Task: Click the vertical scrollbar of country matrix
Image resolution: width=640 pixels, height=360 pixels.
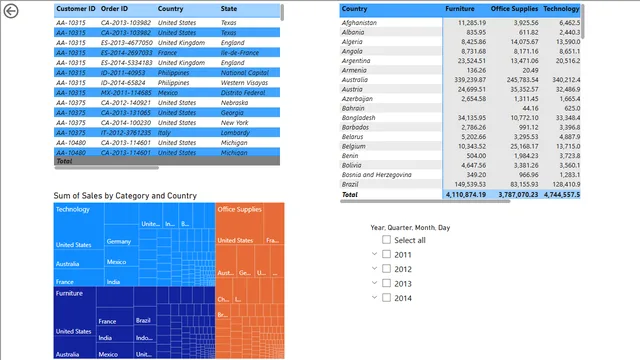Action: 582,21
